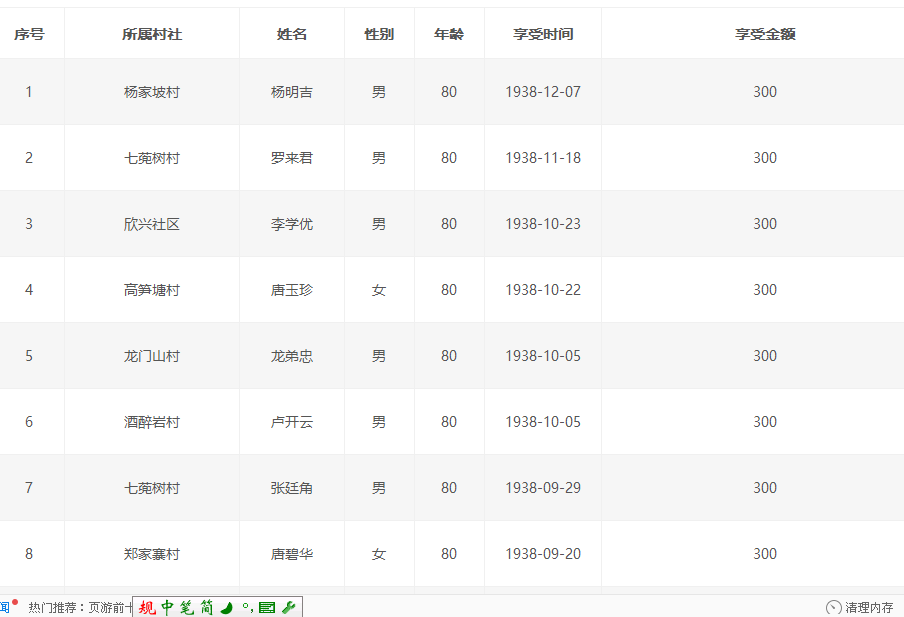Open the IME wrench settings icon
Image resolution: width=904 pixels, height=617 pixels.
tap(288, 607)
